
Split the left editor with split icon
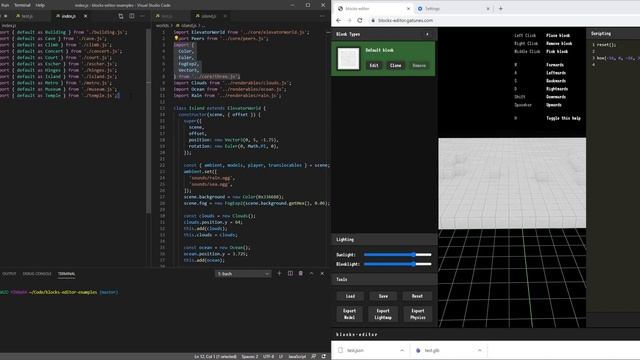(x=131, y=16)
